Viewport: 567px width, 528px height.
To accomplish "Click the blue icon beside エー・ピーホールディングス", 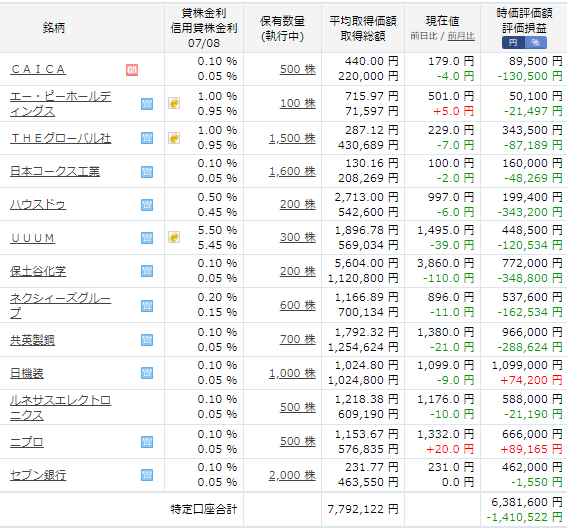I will [147, 104].
